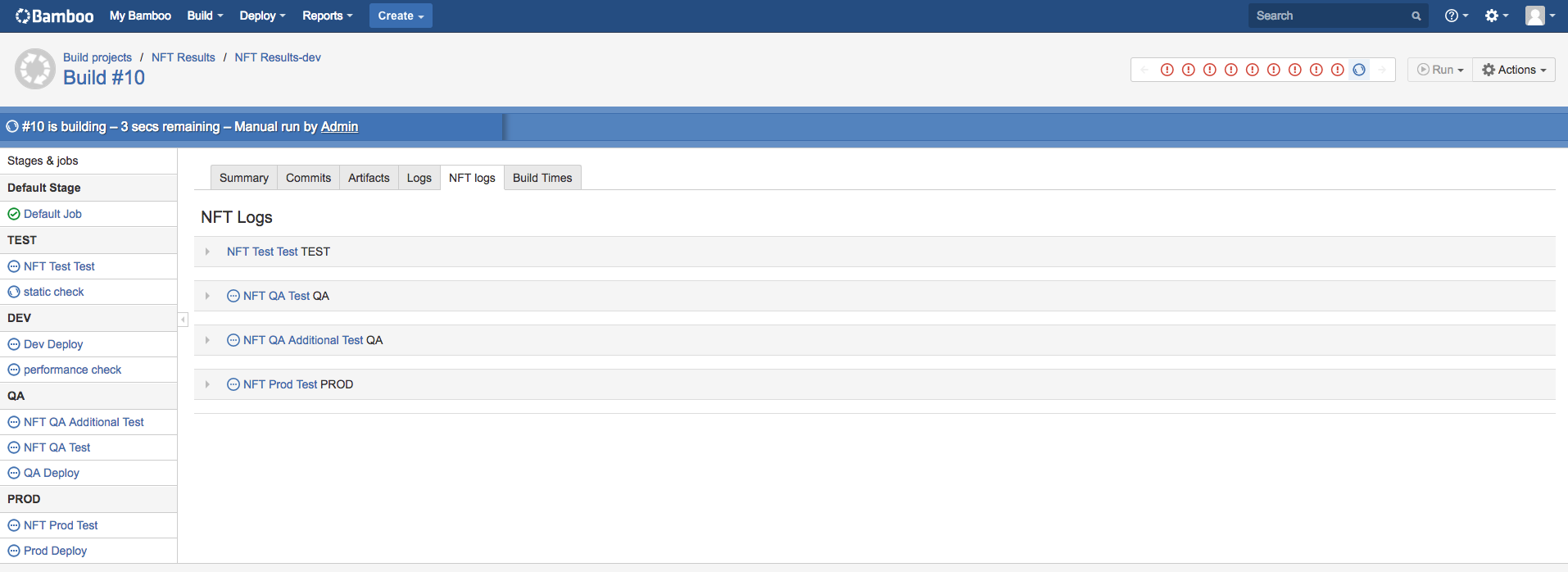
Task: Open the Build dropdown menu
Action: (205, 16)
